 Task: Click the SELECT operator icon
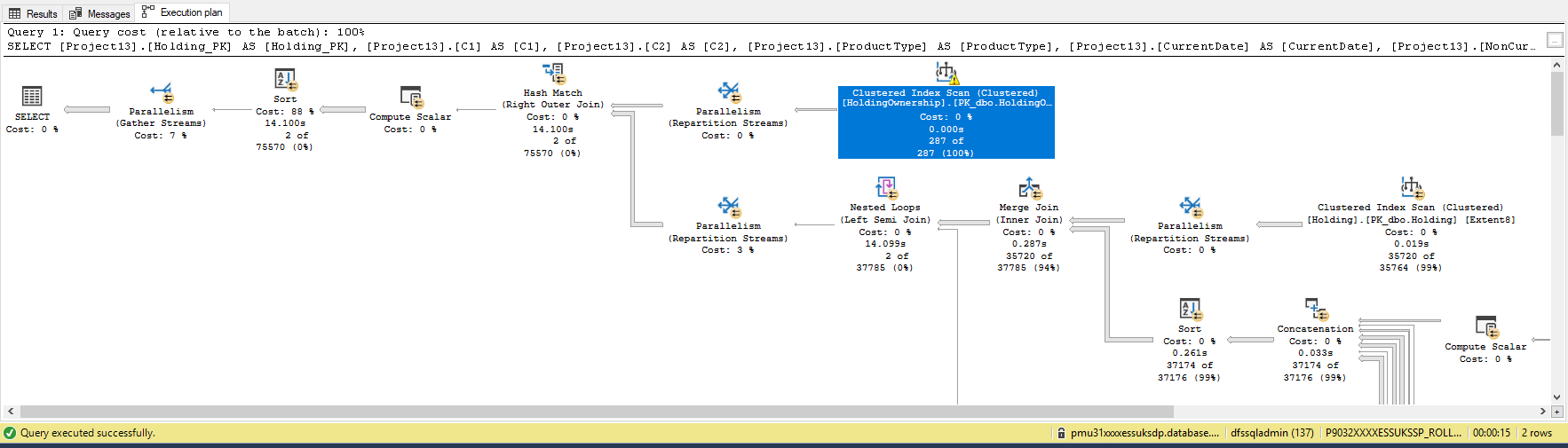point(32,96)
